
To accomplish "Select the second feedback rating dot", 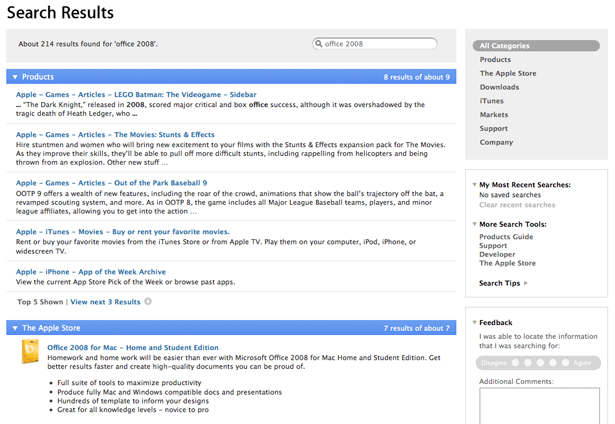I will click(528, 363).
